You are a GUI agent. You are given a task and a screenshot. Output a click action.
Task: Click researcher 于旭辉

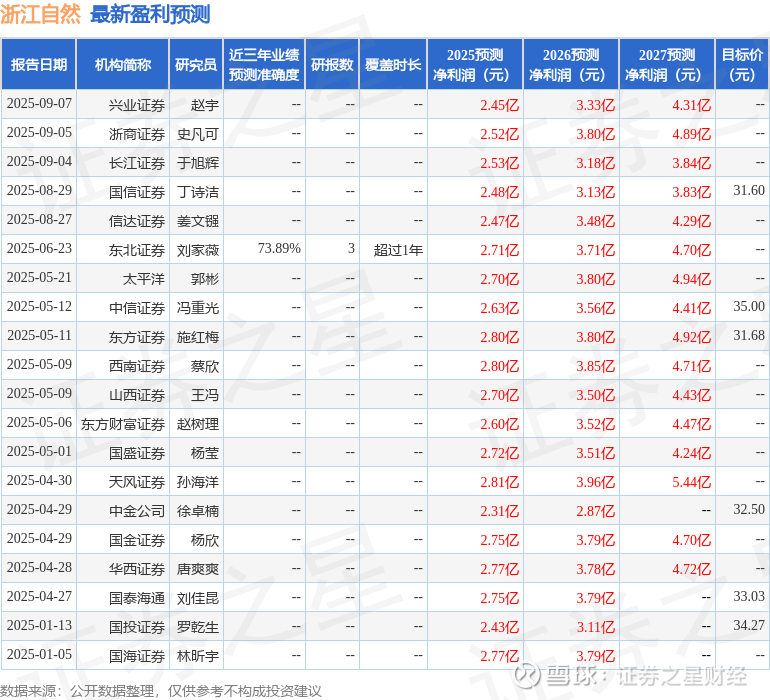click(x=198, y=163)
